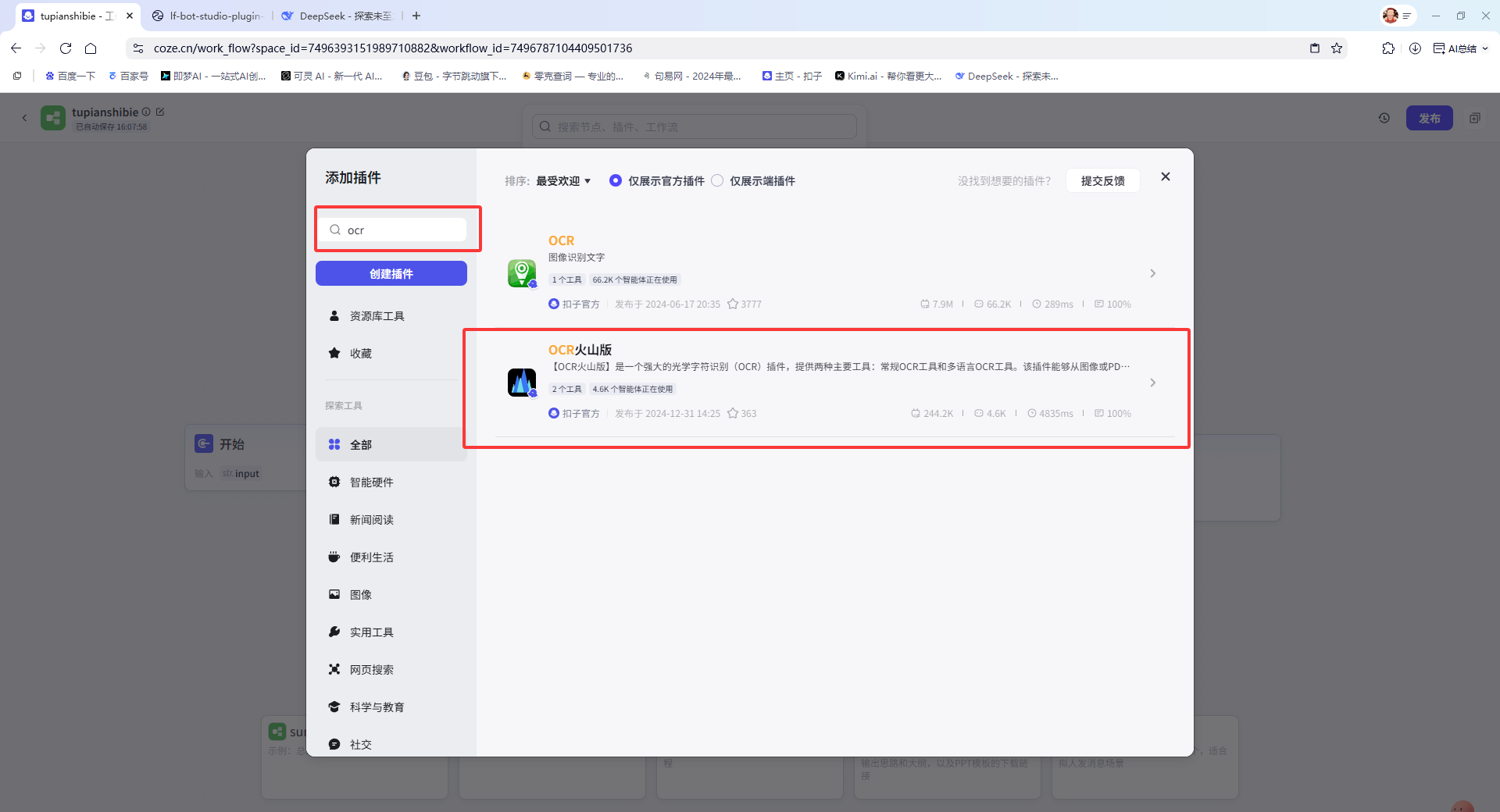Open 资源库工具 in the sidebar
Image resolution: width=1500 pixels, height=812 pixels.
(x=391, y=315)
